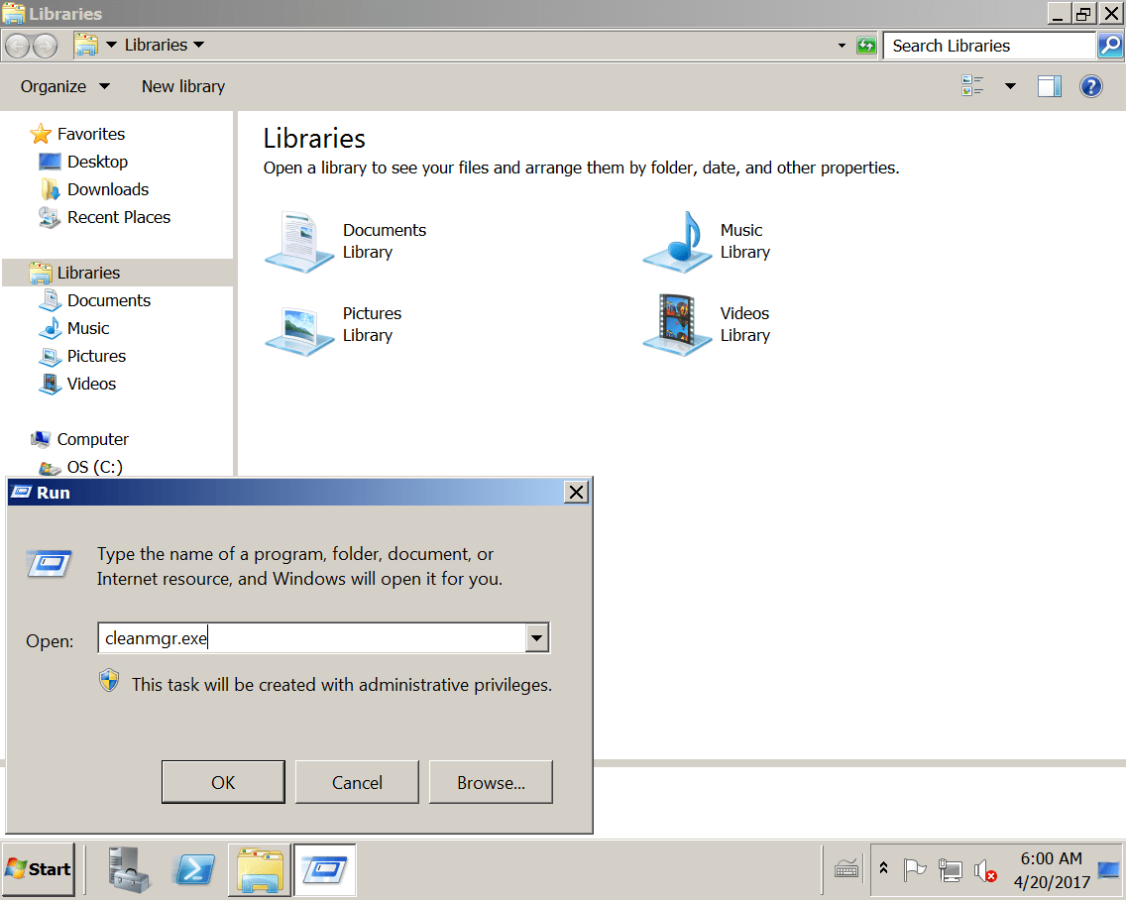This screenshot has width=1126, height=900.
Task: Click the network status tray icon
Action: click(948, 869)
